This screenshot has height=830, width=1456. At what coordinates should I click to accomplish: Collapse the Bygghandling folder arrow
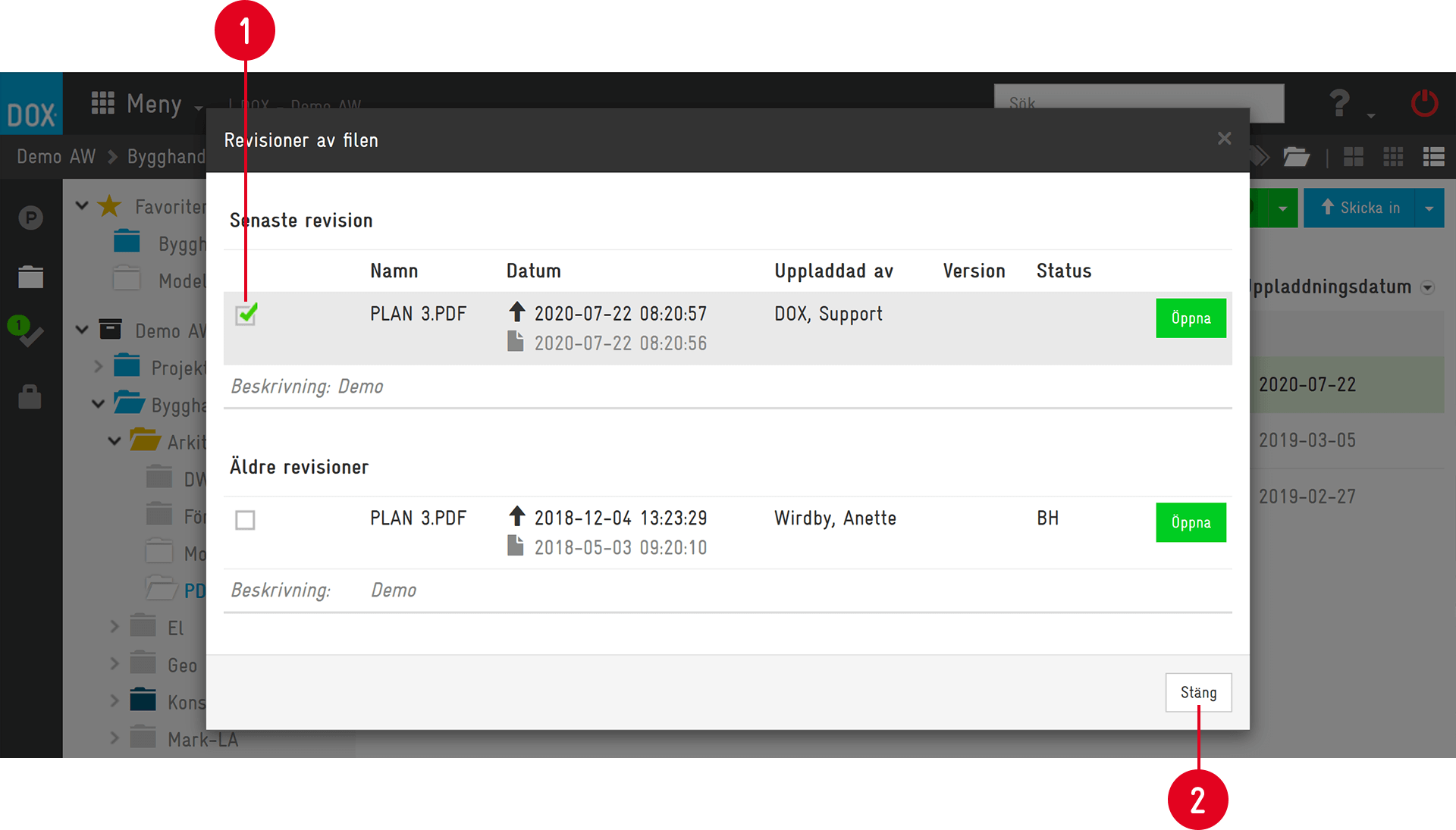coord(99,404)
